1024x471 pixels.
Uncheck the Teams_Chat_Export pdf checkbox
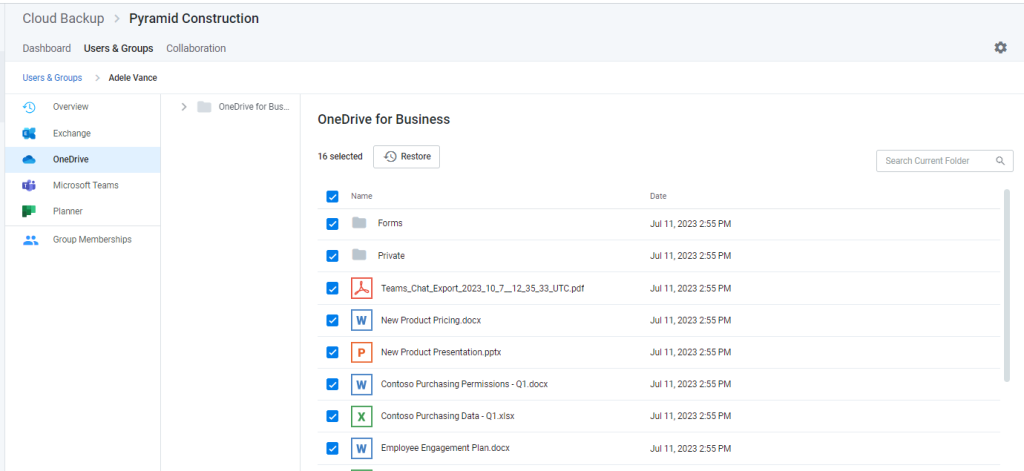pyautogui.click(x=332, y=288)
